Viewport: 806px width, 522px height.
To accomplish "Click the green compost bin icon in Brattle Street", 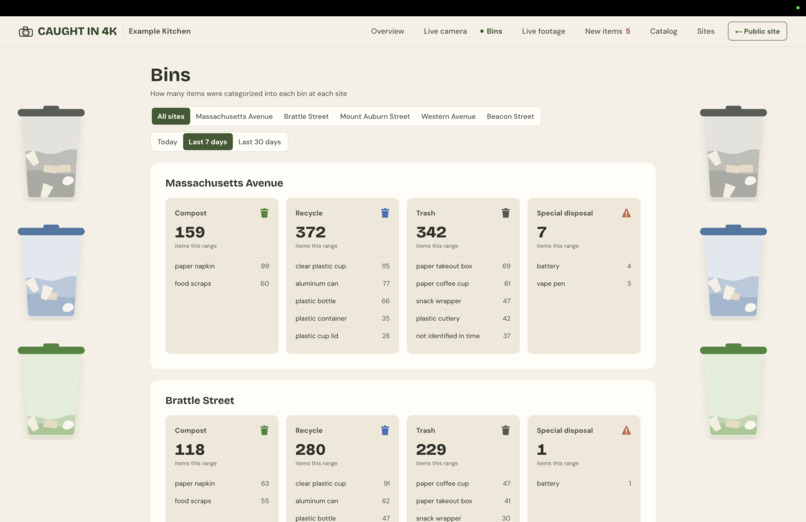I will [264, 430].
